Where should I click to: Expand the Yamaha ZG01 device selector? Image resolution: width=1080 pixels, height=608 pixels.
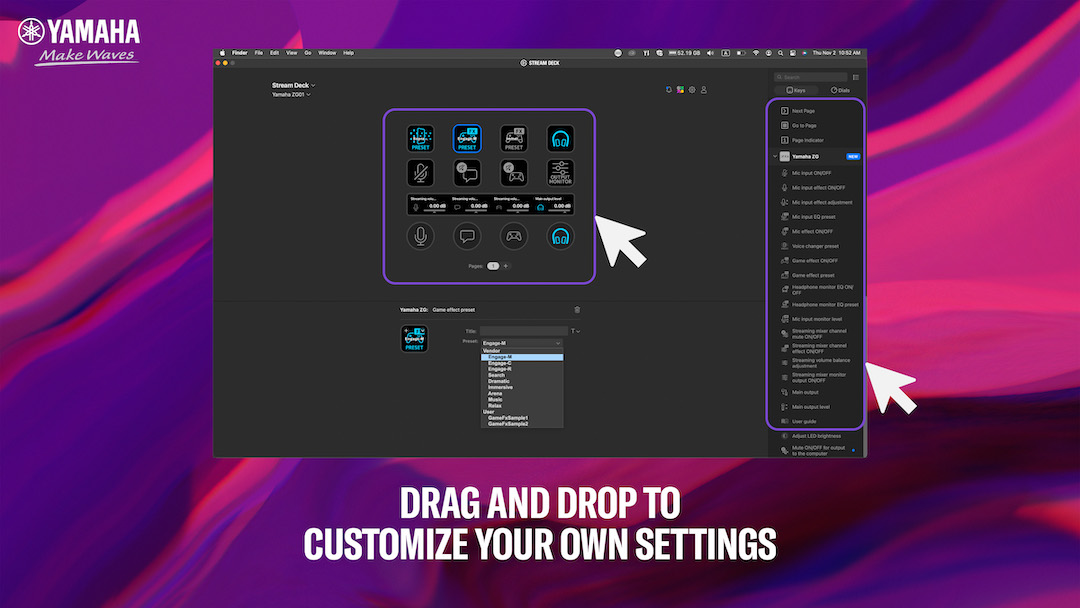click(291, 94)
